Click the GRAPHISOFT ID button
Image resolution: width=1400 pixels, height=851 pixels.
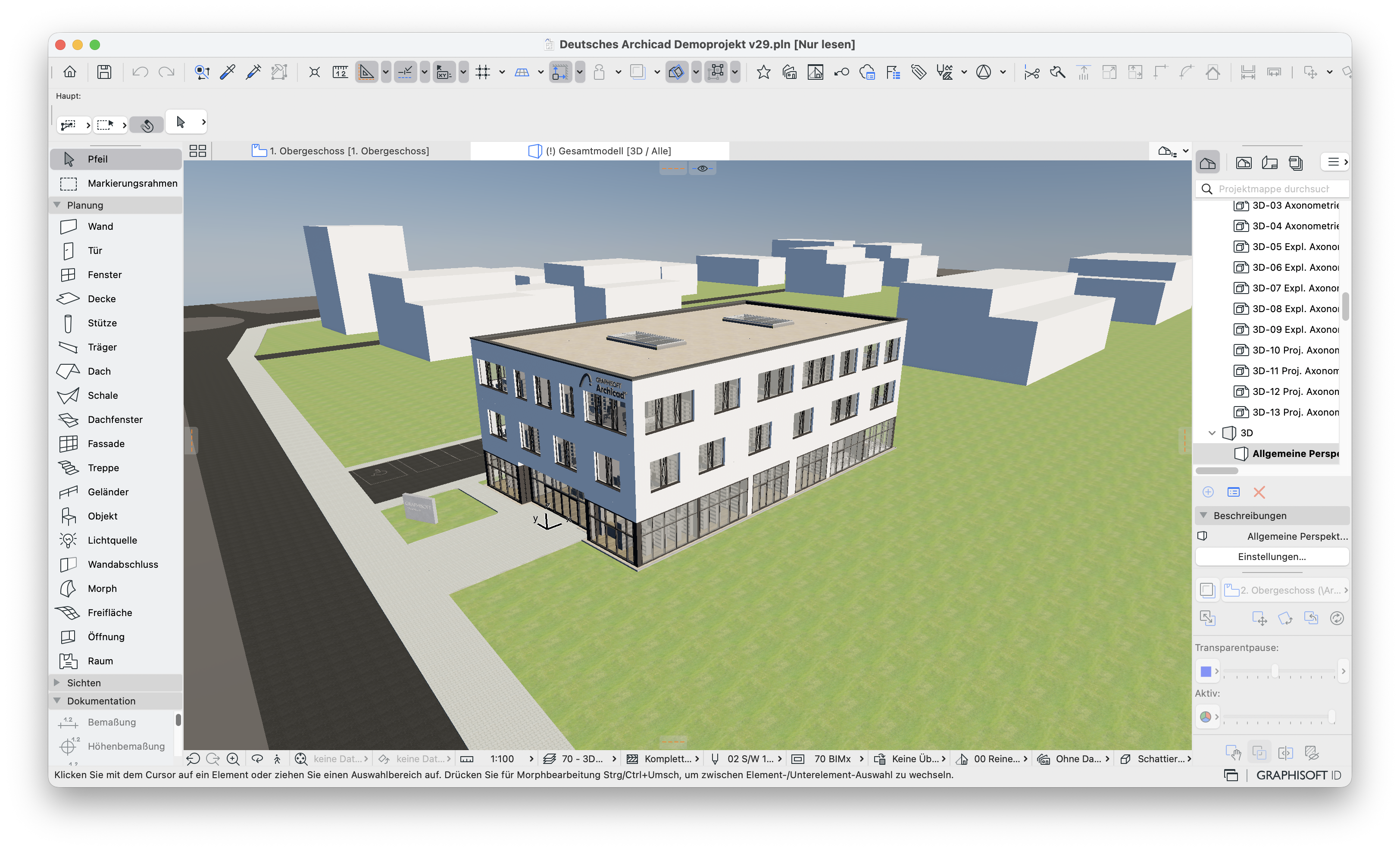(x=1298, y=775)
